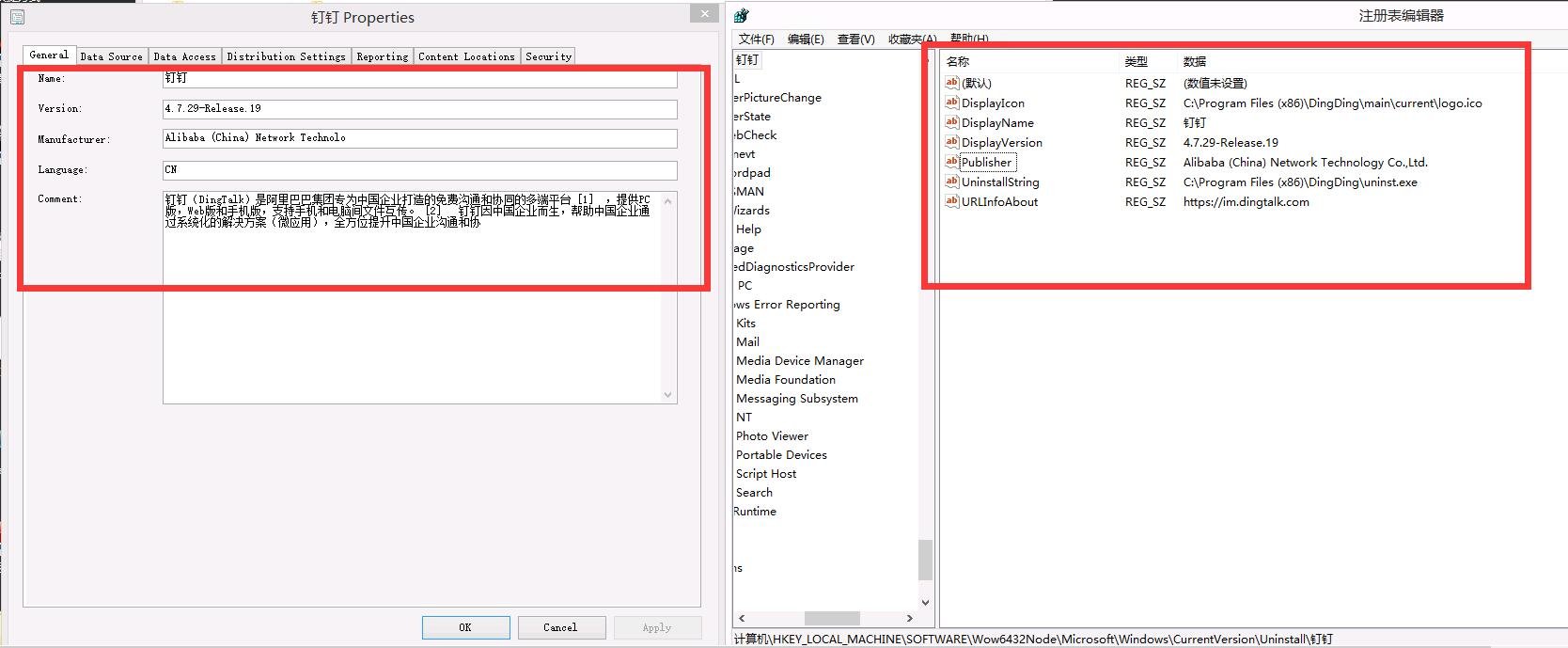This screenshot has width=1568, height=648.
Task: Select the Kits tree key
Action: click(x=745, y=324)
